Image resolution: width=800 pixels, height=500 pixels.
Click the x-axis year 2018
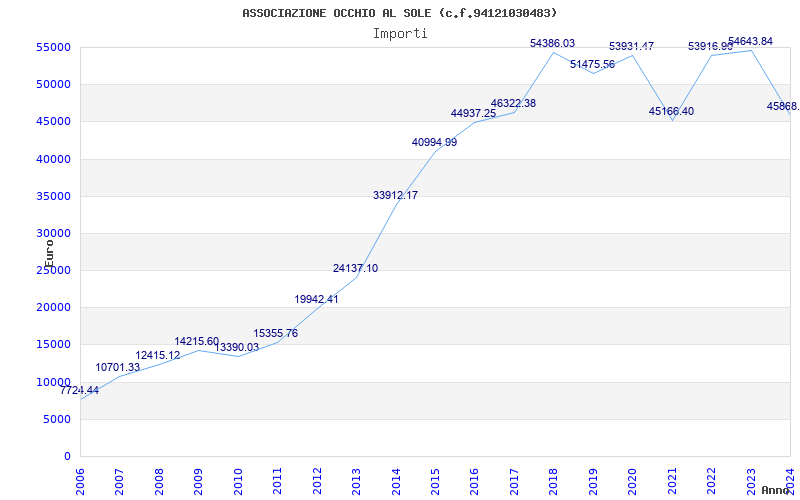click(554, 481)
